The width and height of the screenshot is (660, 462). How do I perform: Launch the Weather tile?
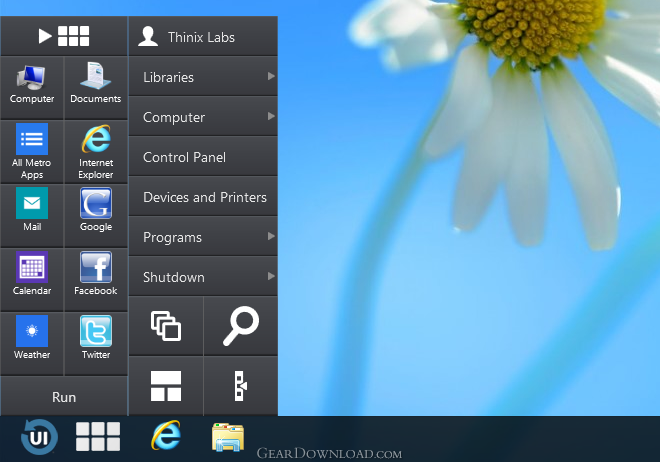32,343
